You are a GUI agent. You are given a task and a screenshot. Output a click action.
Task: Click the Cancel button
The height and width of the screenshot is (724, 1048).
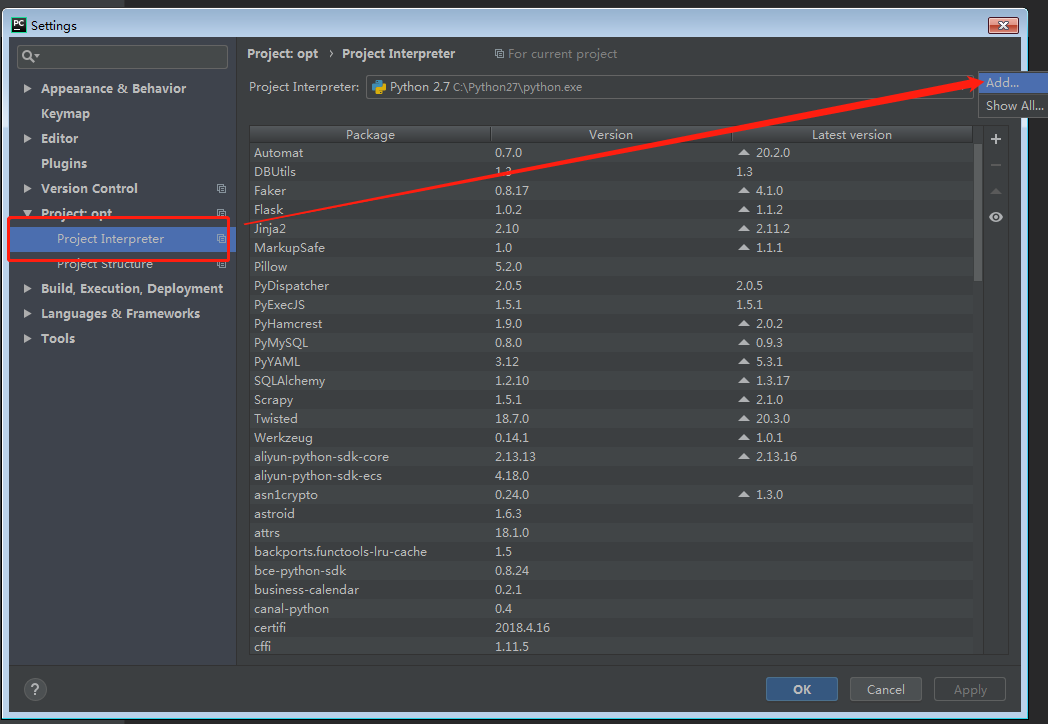[x=886, y=689]
